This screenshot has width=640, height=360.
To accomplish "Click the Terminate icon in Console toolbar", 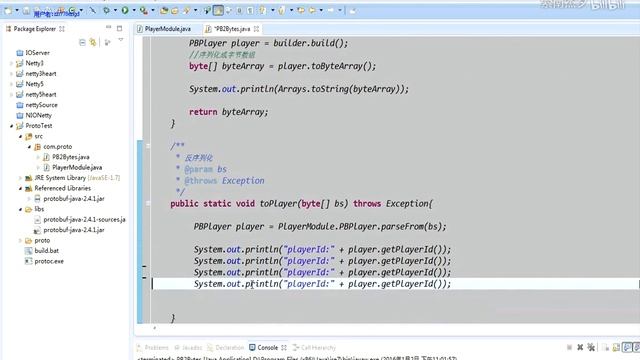I will tap(569, 348).
